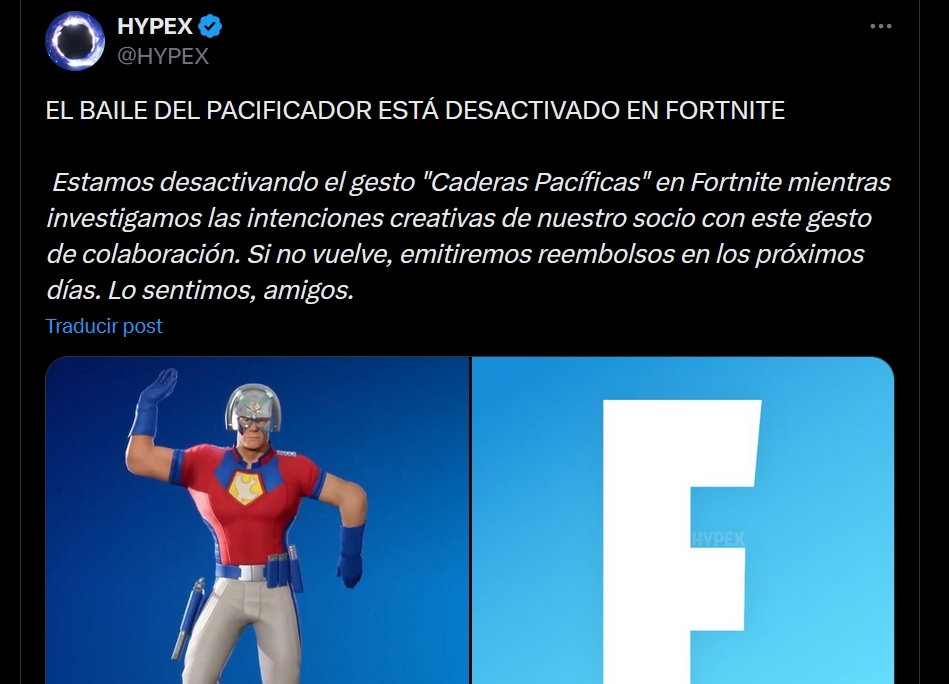
Task: Open the Fortnite F logo image
Action: [x=683, y=521]
